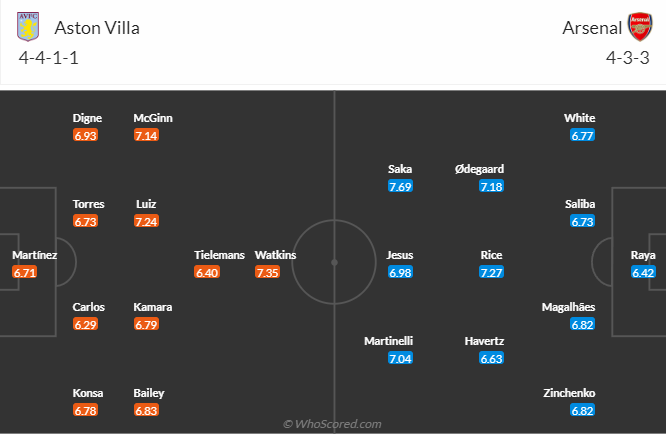Click goalkeeper Raya's 6.42 rating

pos(643,272)
